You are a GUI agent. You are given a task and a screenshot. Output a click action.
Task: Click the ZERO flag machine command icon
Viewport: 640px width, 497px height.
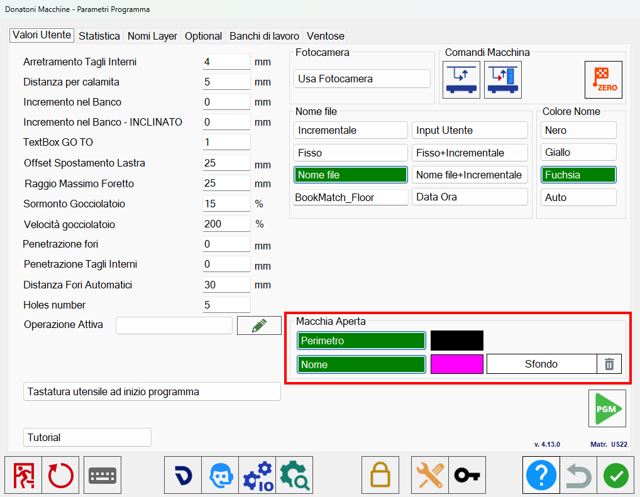[603, 80]
